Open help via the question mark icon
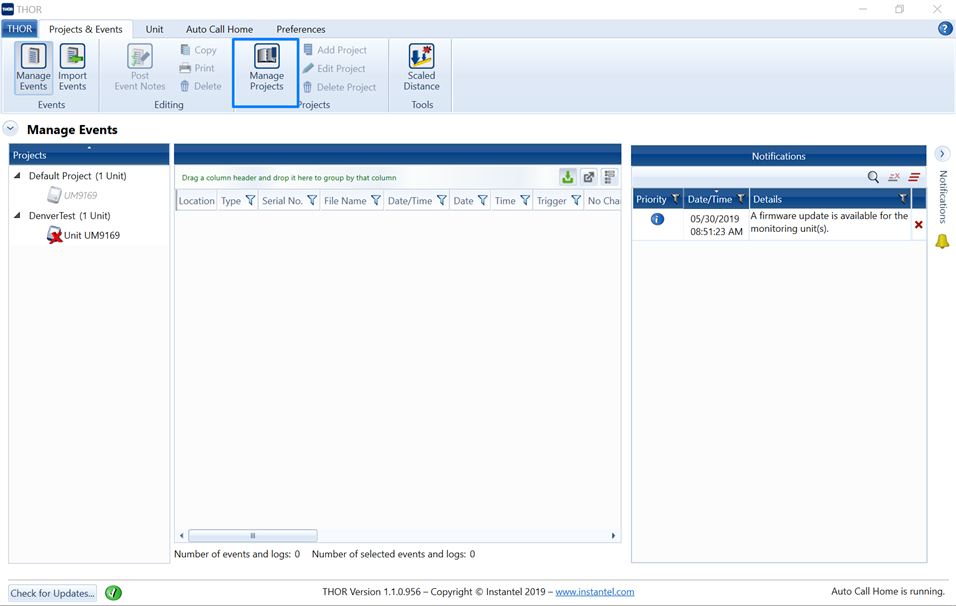This screenshot has height=606, width=956. [x=944, y=29]
